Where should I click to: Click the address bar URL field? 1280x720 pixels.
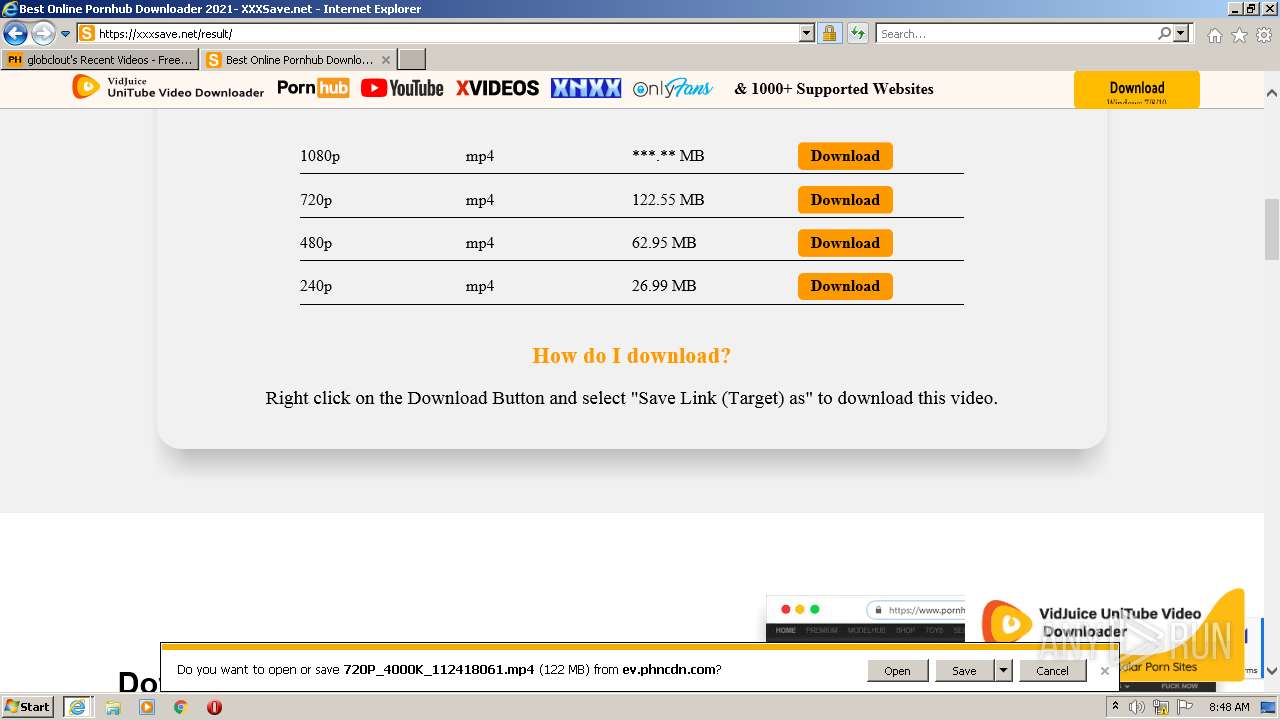[438, 33]
